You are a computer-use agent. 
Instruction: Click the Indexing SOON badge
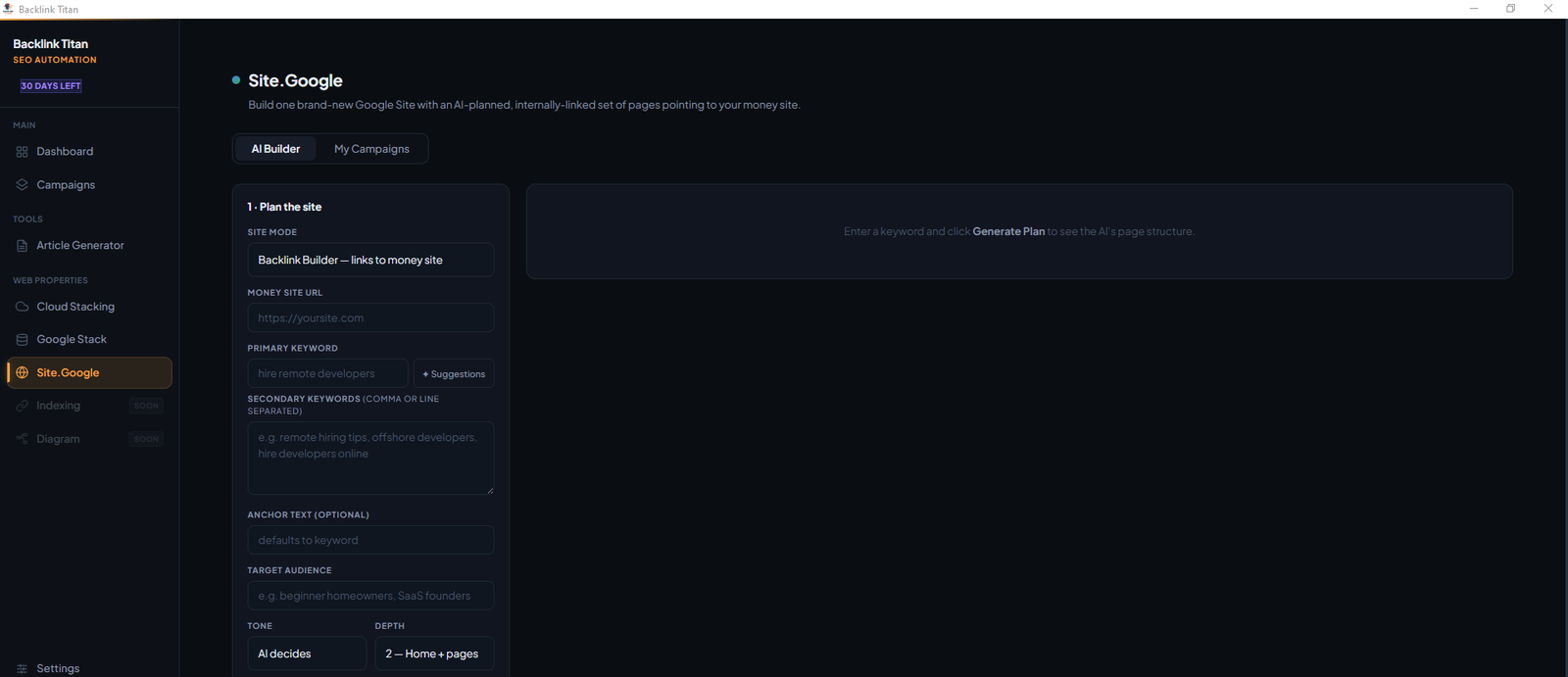click(146, 406)
